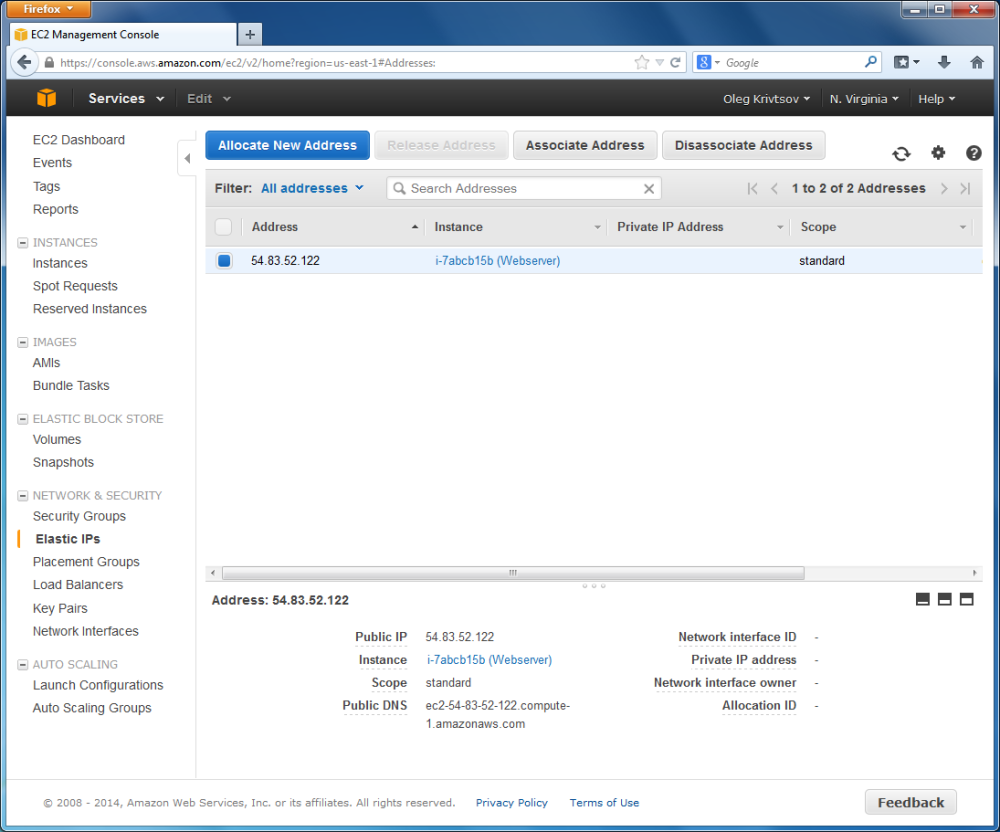The width and height of the screenshot is (1000, 832).
Task: Click the Disassociate Address button
Action: coord(744,145)
